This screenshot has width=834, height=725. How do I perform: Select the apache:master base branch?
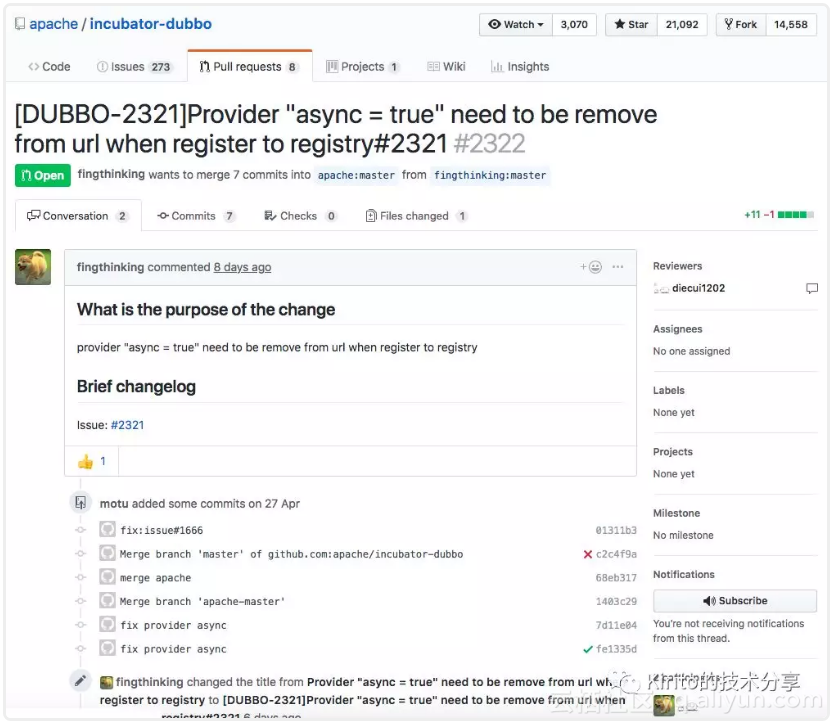(356, 175)
